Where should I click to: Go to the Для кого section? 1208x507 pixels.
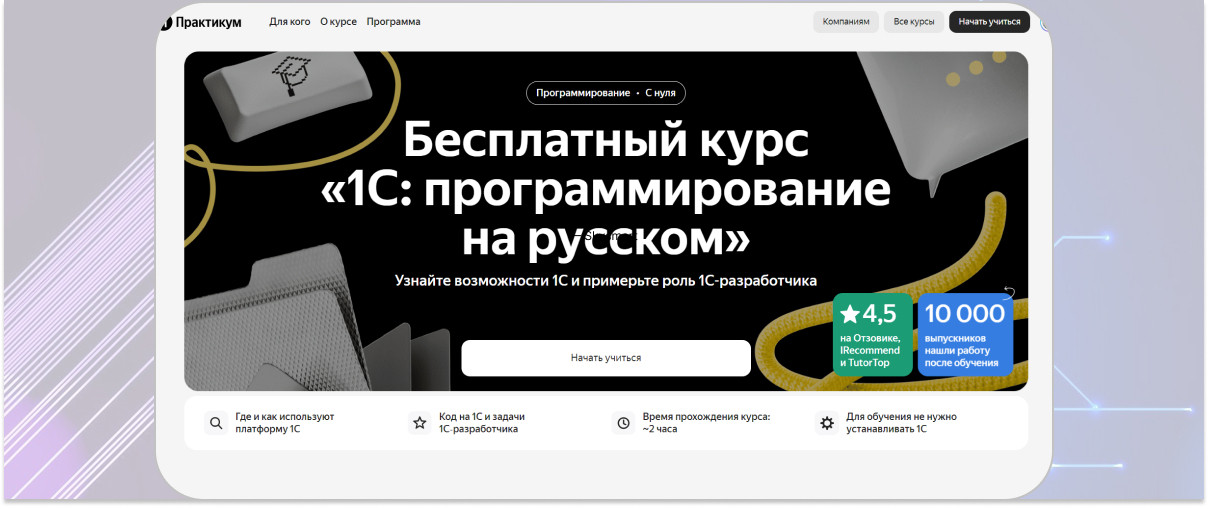click(x=289, y=22)
